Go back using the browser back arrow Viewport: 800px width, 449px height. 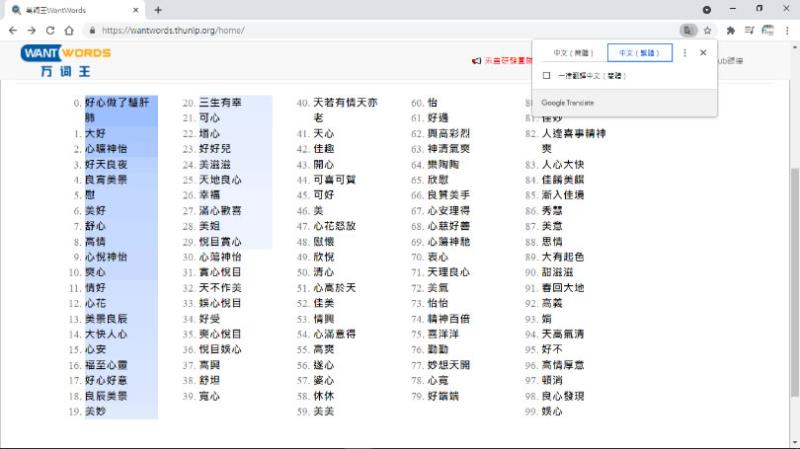(x=13, y=31)
